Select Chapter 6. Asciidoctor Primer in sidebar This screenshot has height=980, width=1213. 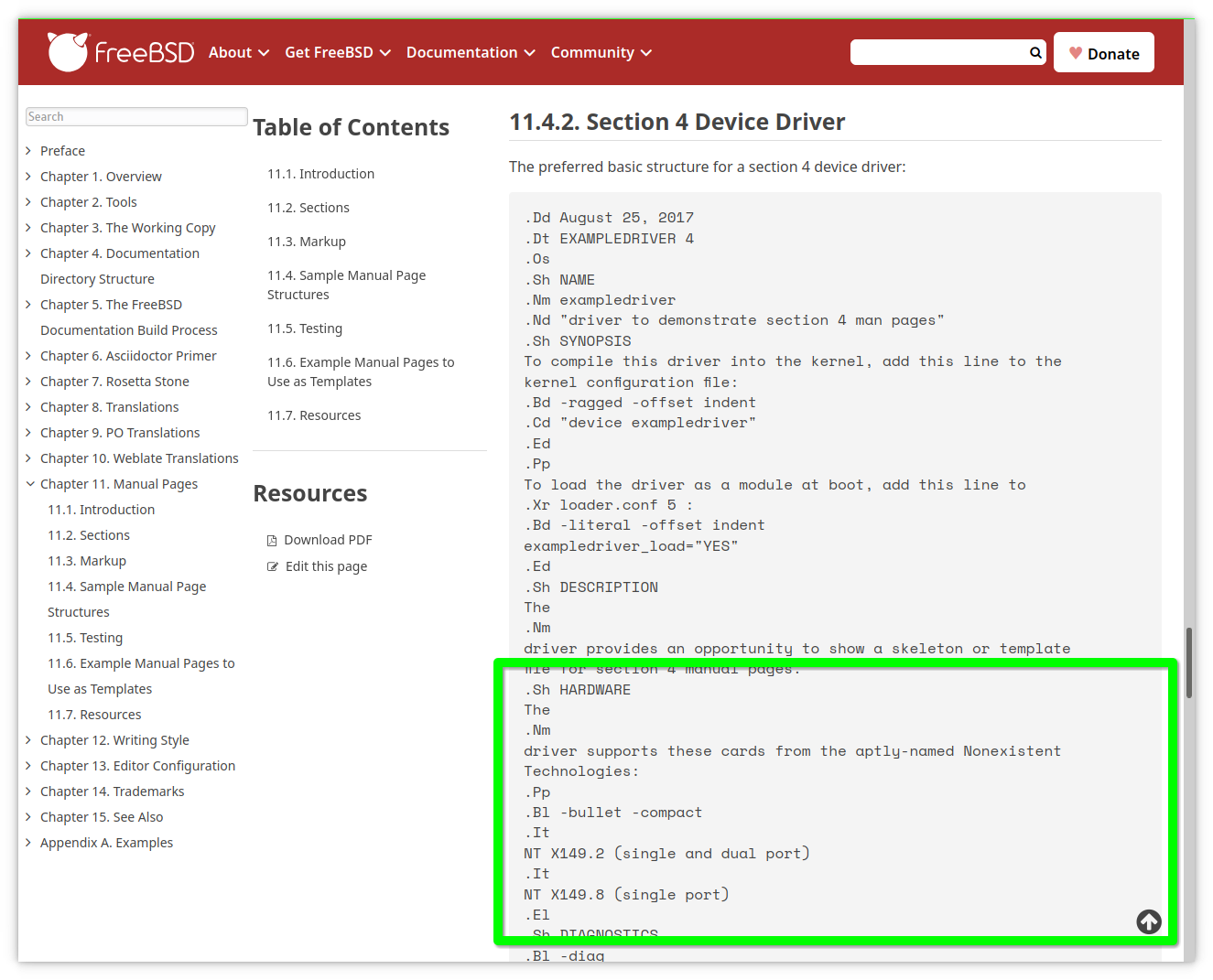[x=128, y=356]
